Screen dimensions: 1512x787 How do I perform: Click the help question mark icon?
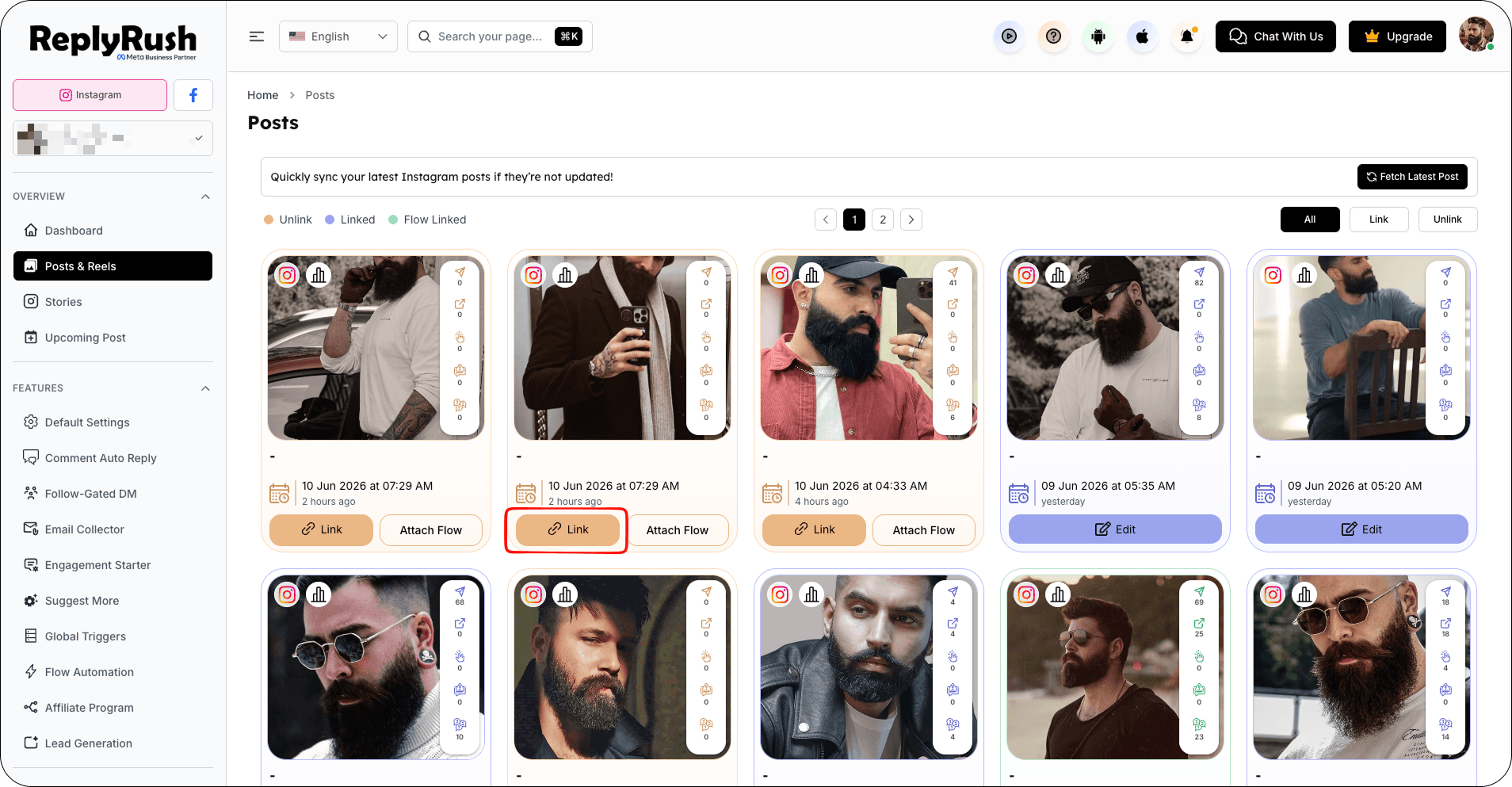point(1053,36)
